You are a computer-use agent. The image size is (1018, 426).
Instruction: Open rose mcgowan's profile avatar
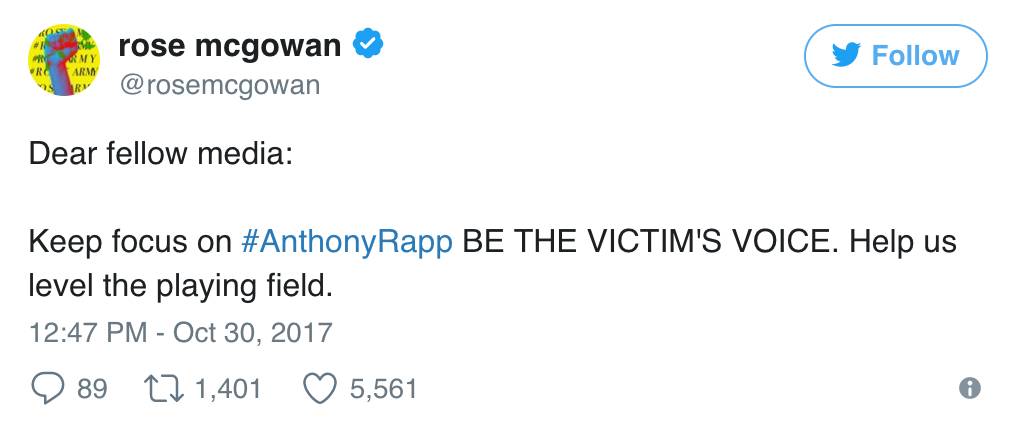click(62, 62)
